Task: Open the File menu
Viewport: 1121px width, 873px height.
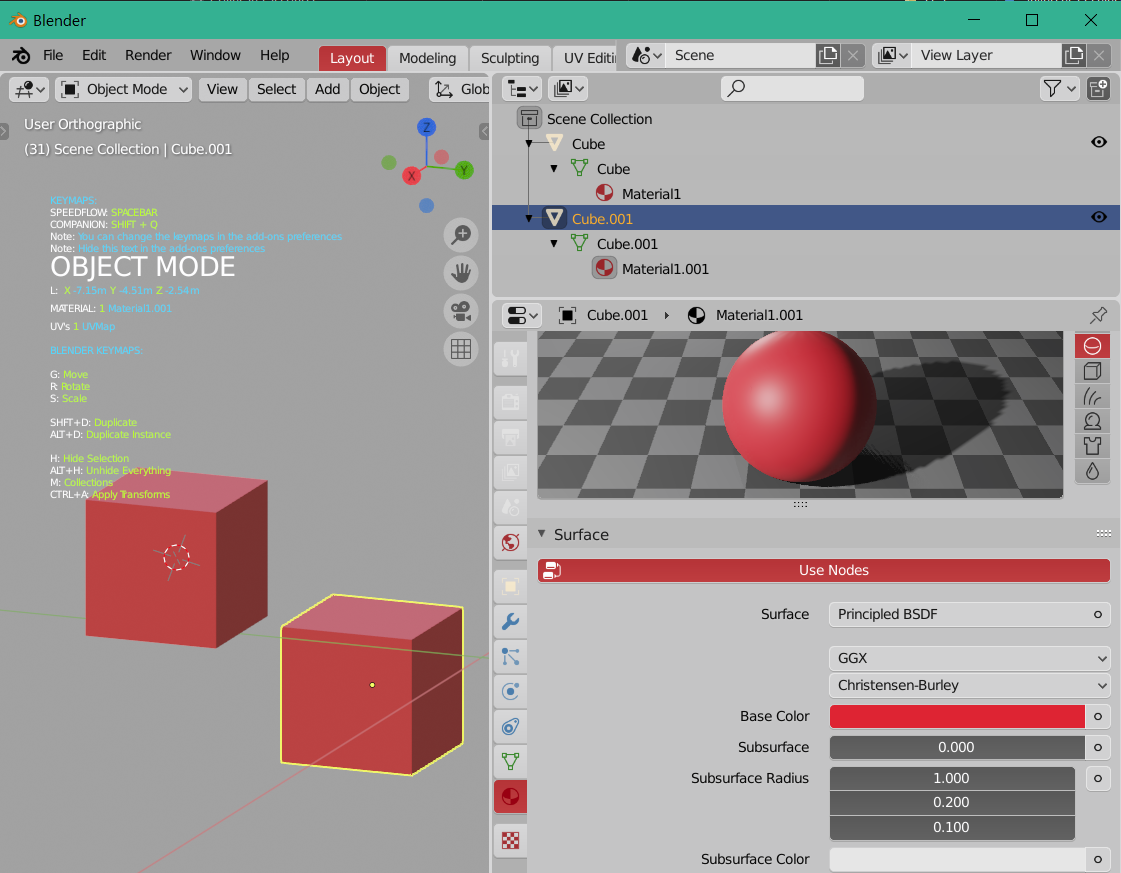Action: click(53, 55)
